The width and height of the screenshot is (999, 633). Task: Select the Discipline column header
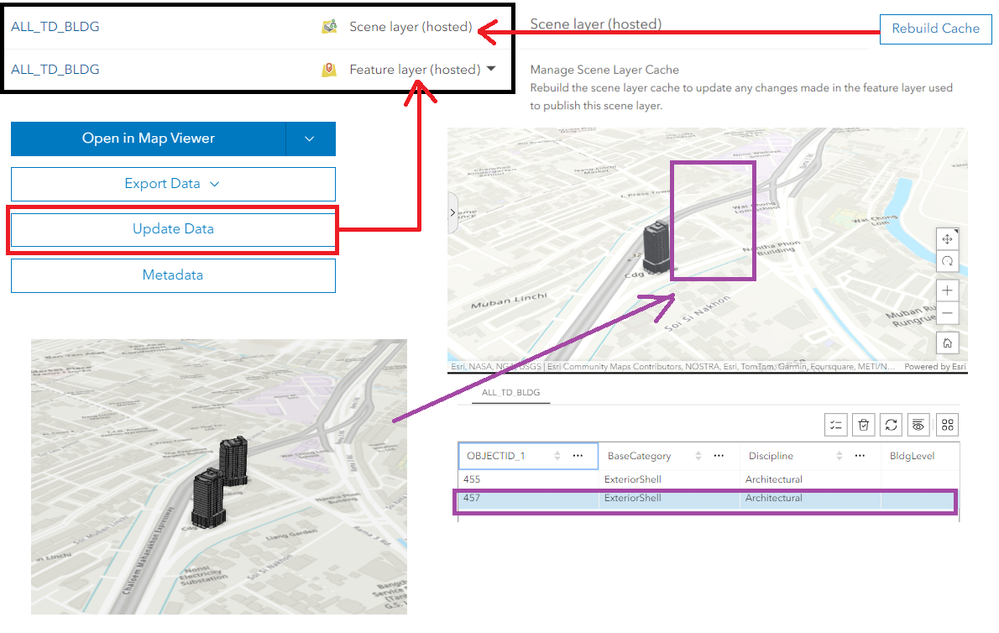(771, 456)
